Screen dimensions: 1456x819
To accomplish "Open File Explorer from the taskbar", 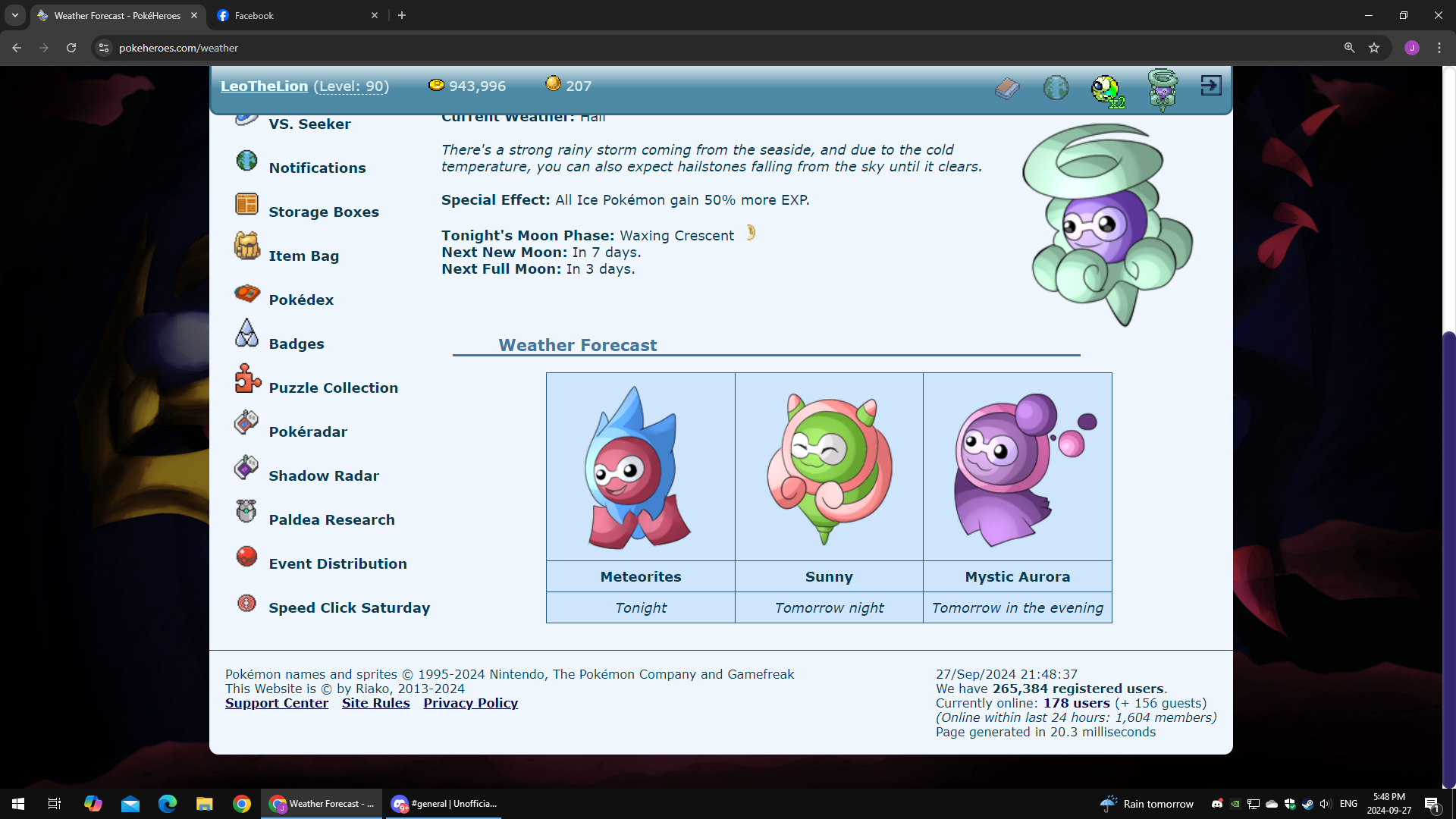I will pyautogui.click(x=205, y=804).
